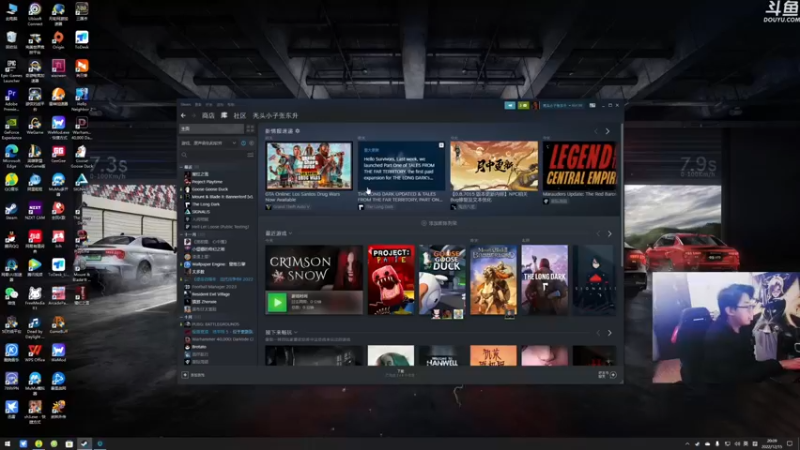Toggle the recent activity clock filter

tap(243, 143)
